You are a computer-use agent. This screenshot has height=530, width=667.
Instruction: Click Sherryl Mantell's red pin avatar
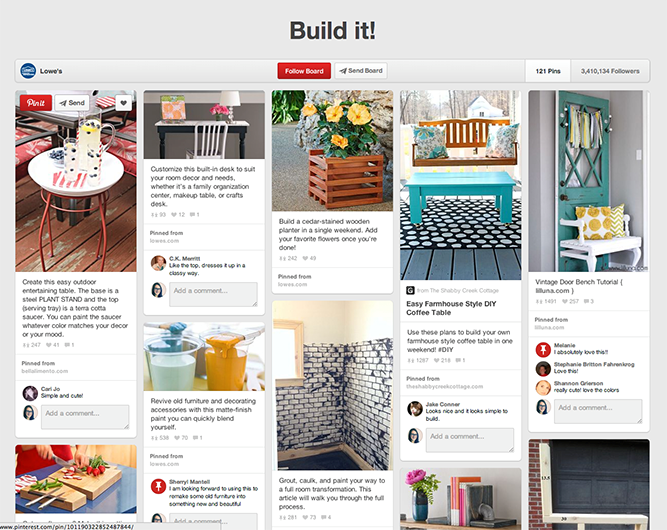coord(158,486)
